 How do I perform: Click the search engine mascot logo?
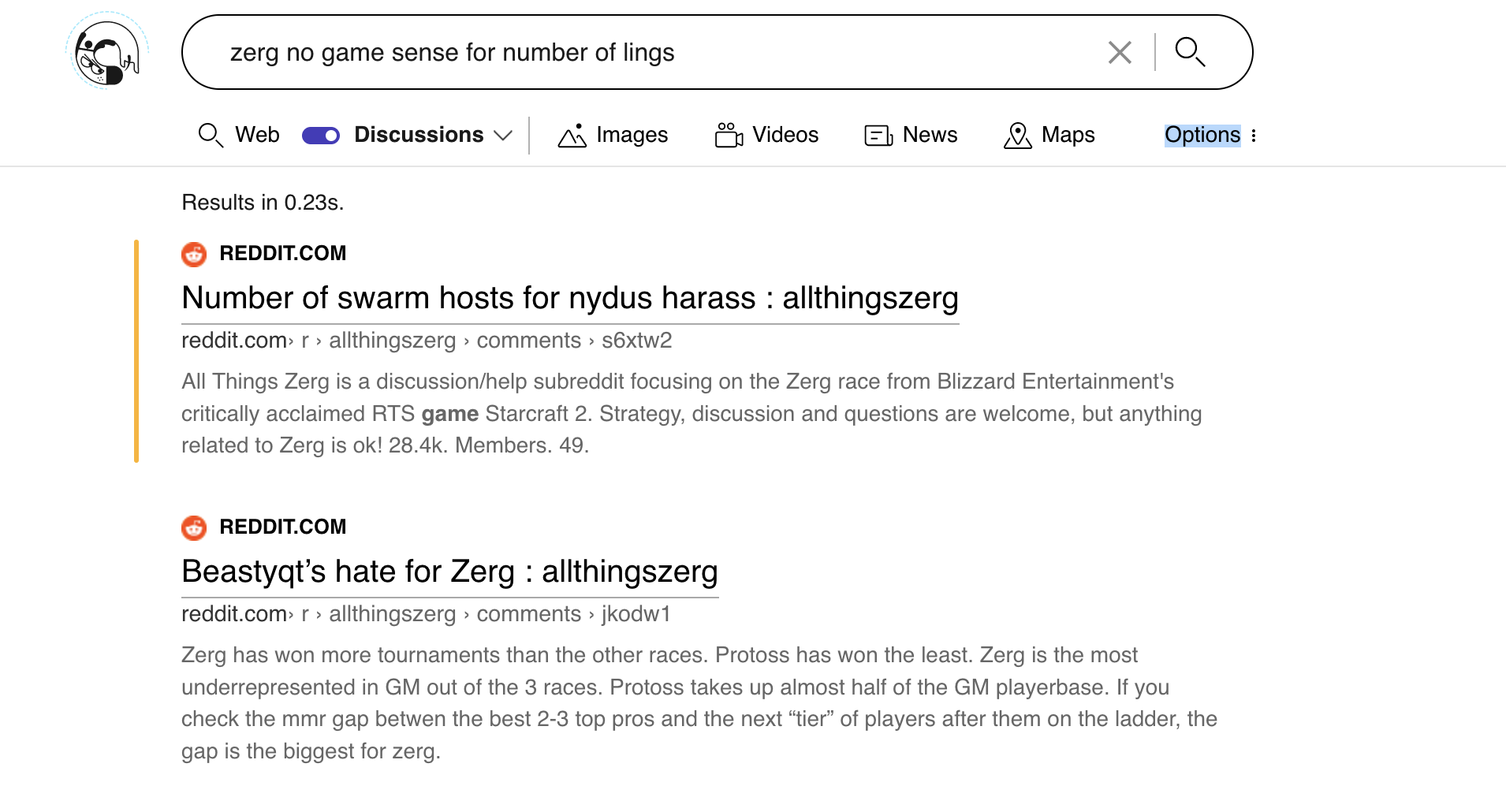[x=106, y=52]
